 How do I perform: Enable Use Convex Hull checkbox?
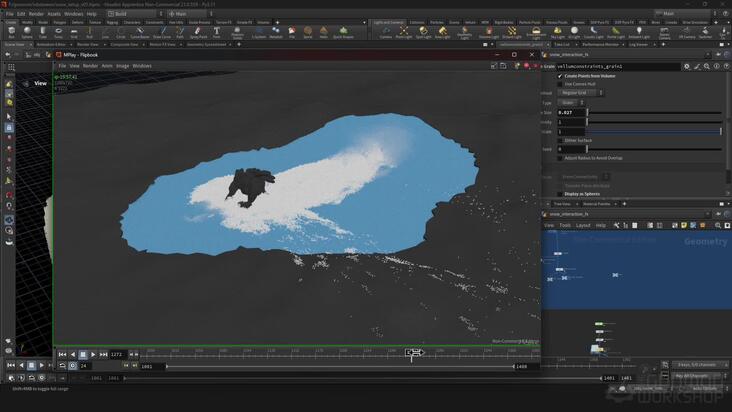(560, 84)
